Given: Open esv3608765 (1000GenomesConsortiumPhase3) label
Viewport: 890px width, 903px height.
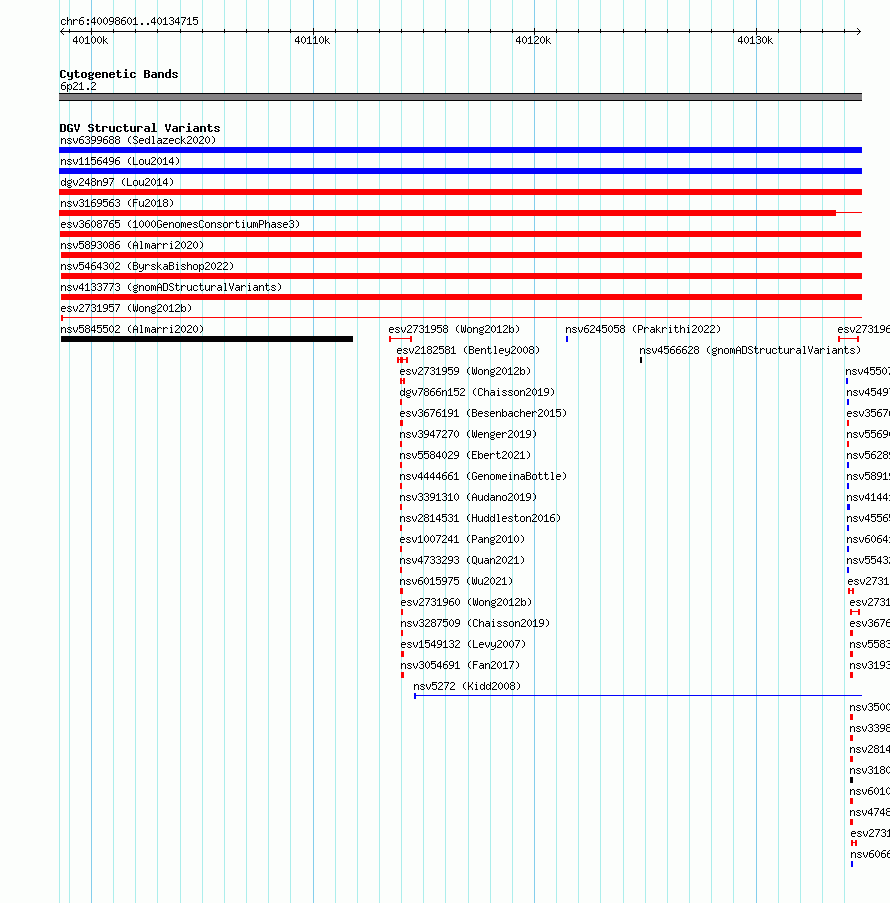Looking at the screenshot, I should pos(180,225).
